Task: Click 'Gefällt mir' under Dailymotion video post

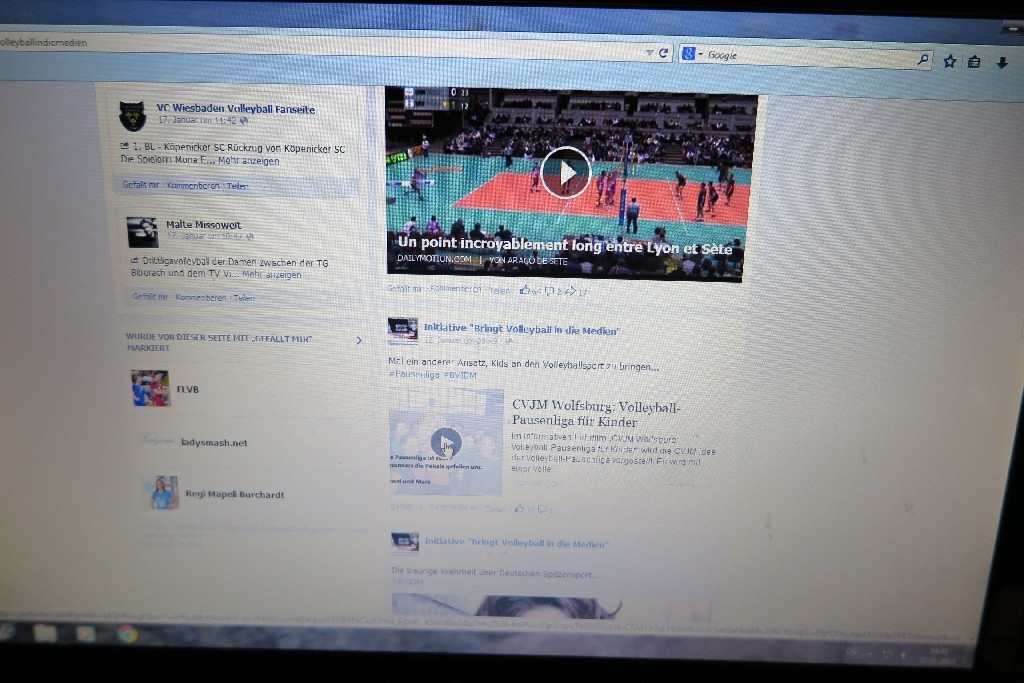Action: click(x=404, y=288)
